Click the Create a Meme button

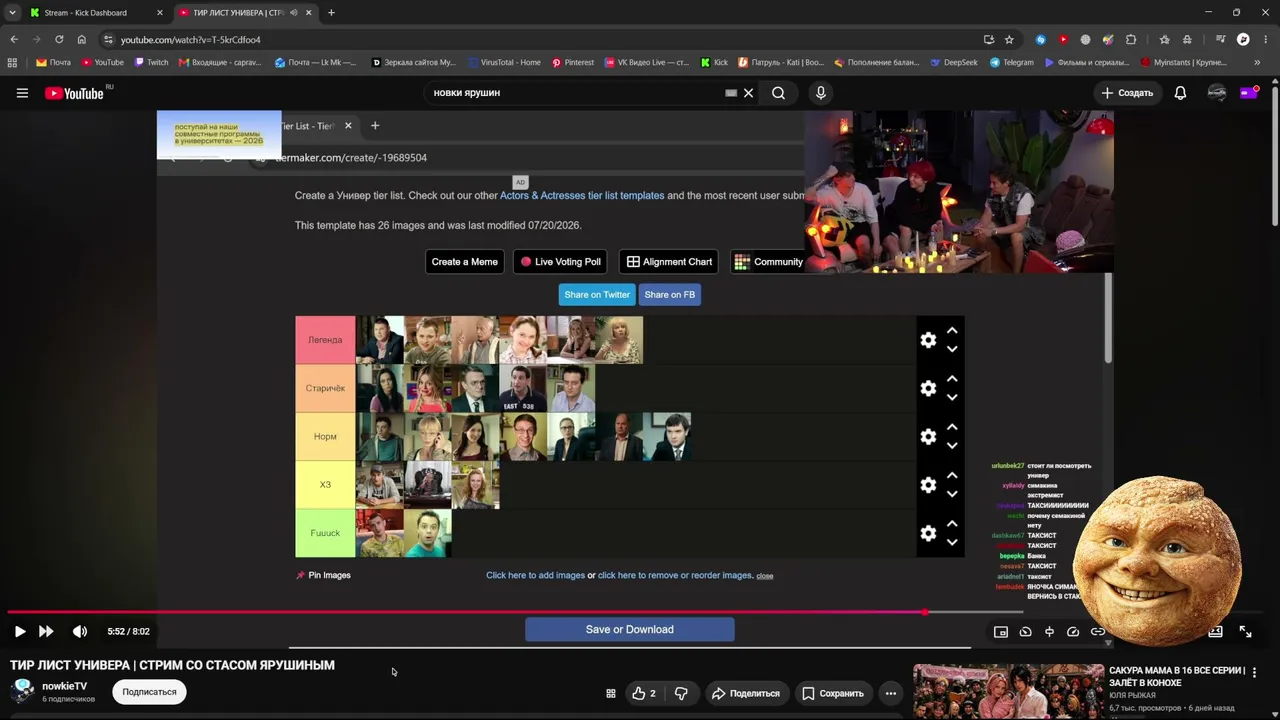click(464, 262)
